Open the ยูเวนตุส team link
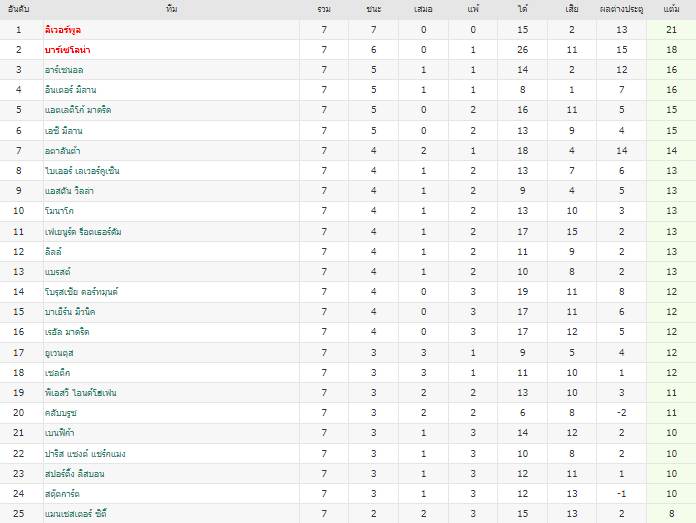Screen dimensions: 696x523 [59, 353]
